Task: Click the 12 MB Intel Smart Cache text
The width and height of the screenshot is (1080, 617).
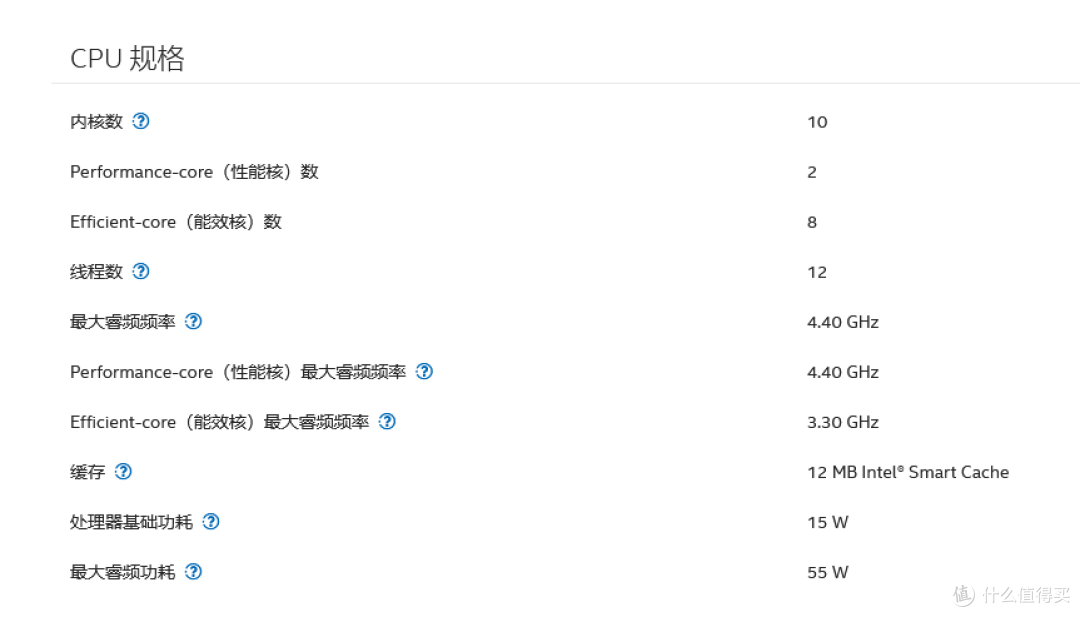Action: [907, 472]
